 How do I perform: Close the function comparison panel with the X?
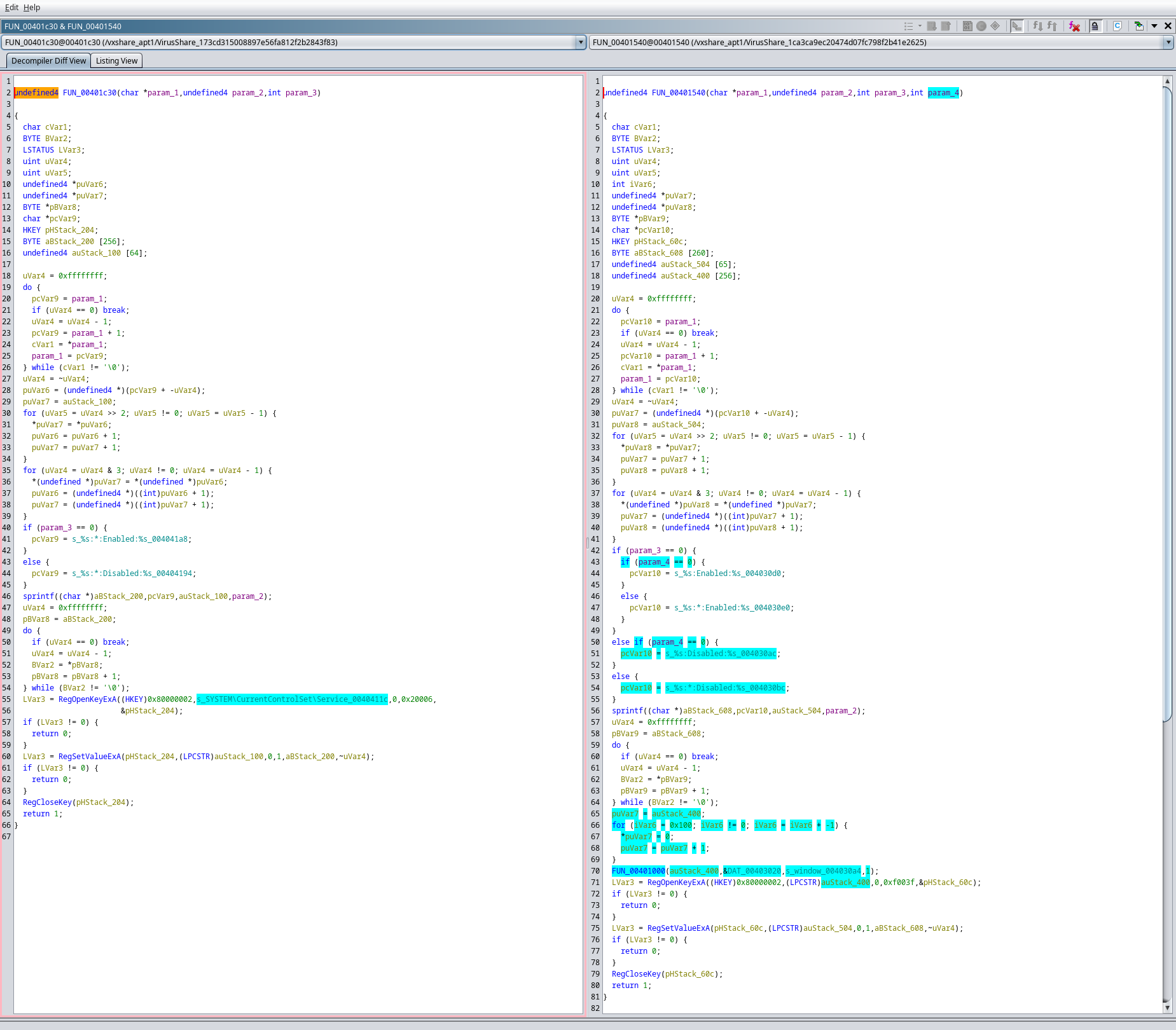(x=1168, y=26)
